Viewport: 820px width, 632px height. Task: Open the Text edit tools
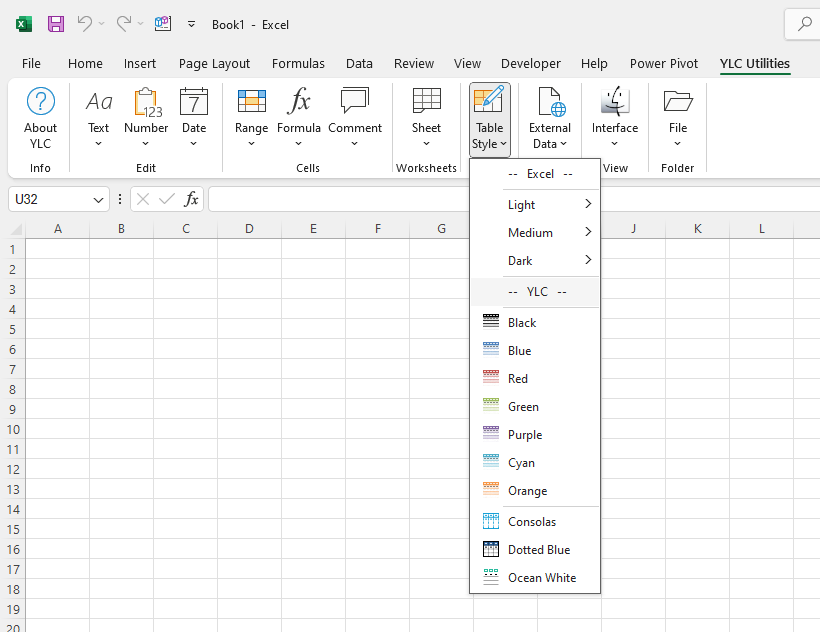98,117
